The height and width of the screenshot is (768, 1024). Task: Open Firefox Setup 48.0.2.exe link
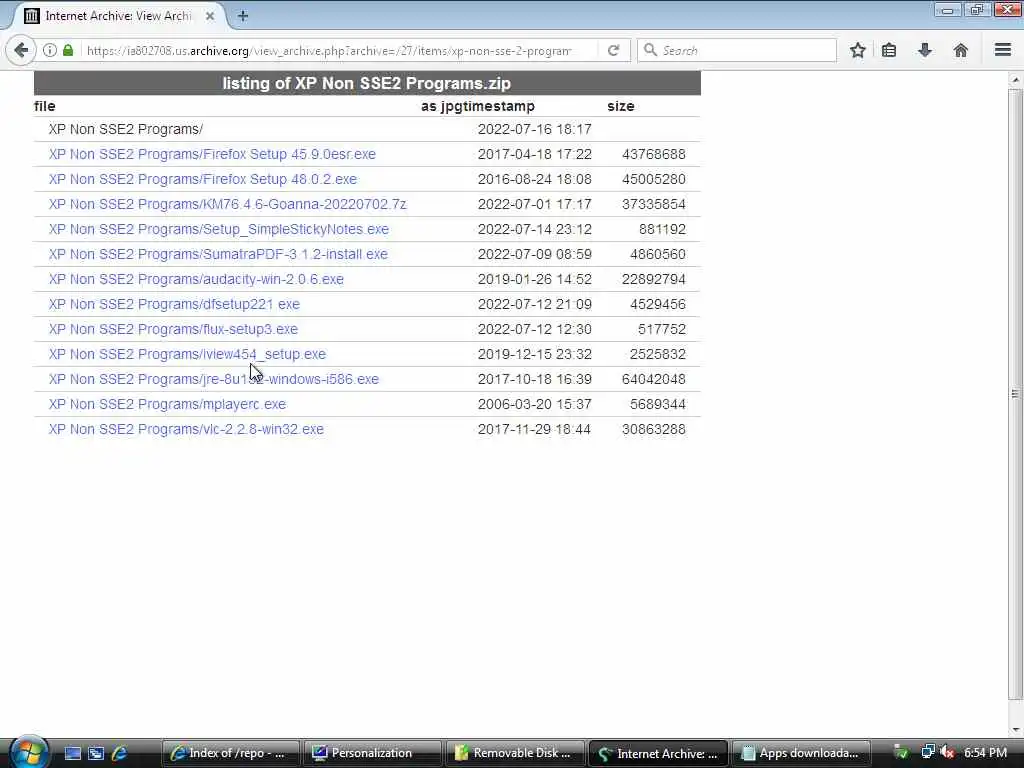click(202, 179)
